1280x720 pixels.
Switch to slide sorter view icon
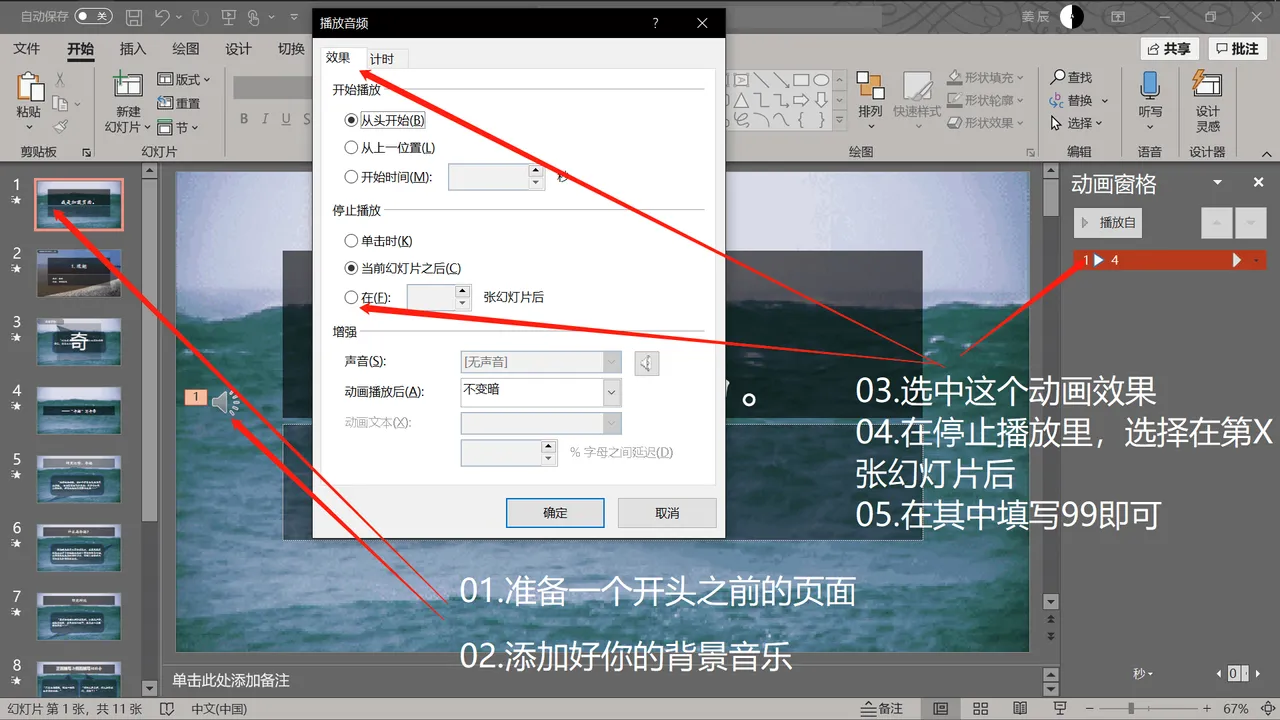[x=980, y=709]
